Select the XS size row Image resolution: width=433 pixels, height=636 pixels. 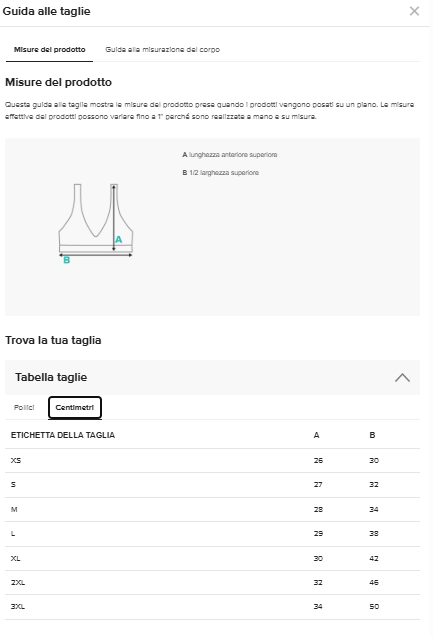[212, 460]
